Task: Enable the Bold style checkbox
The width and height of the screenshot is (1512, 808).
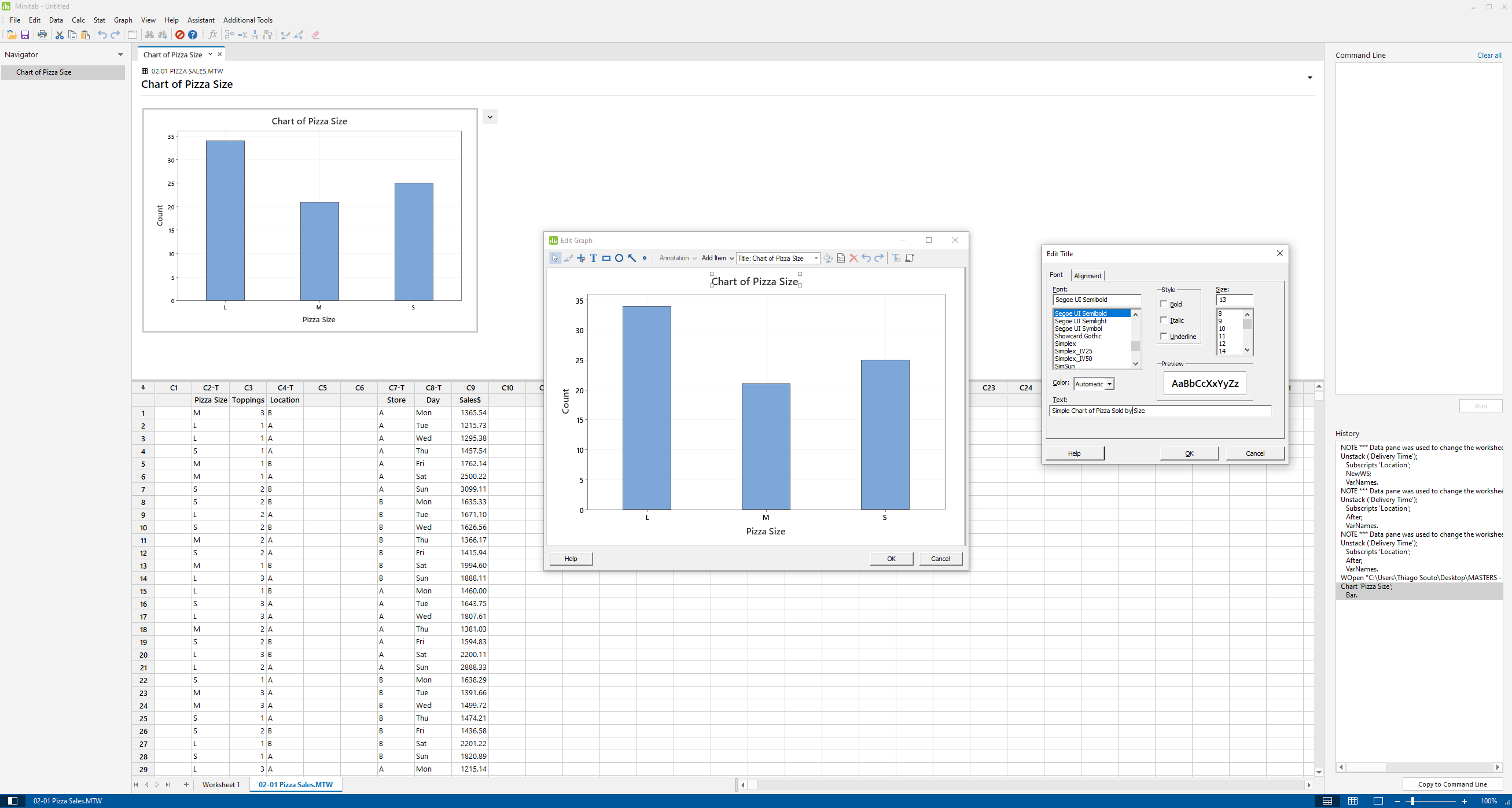Action: point(1164,304)
